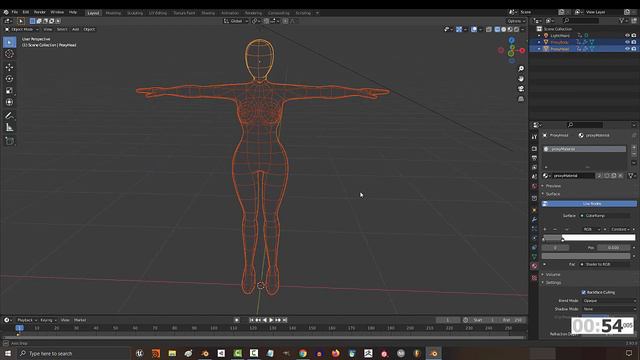
Task: Select the Transform tool
Action: pos(9,102)
